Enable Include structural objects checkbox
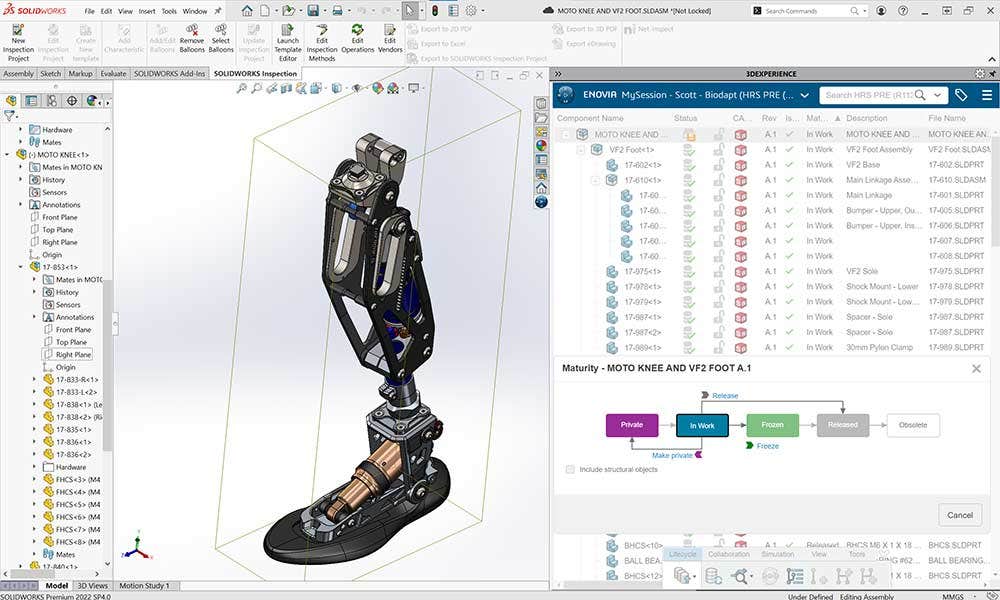This screenshot has height=600, width=1000. click(570, 469)
